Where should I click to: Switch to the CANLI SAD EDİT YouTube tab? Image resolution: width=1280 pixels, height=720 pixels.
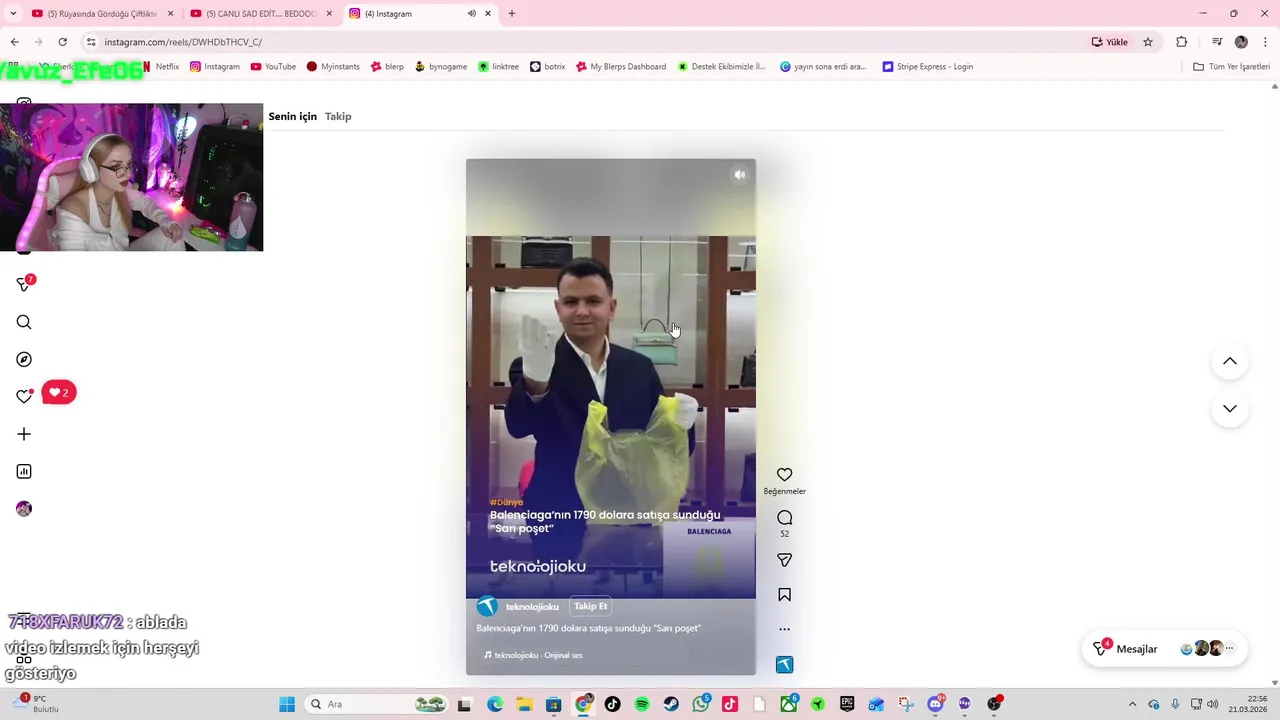tap(261, 14)
